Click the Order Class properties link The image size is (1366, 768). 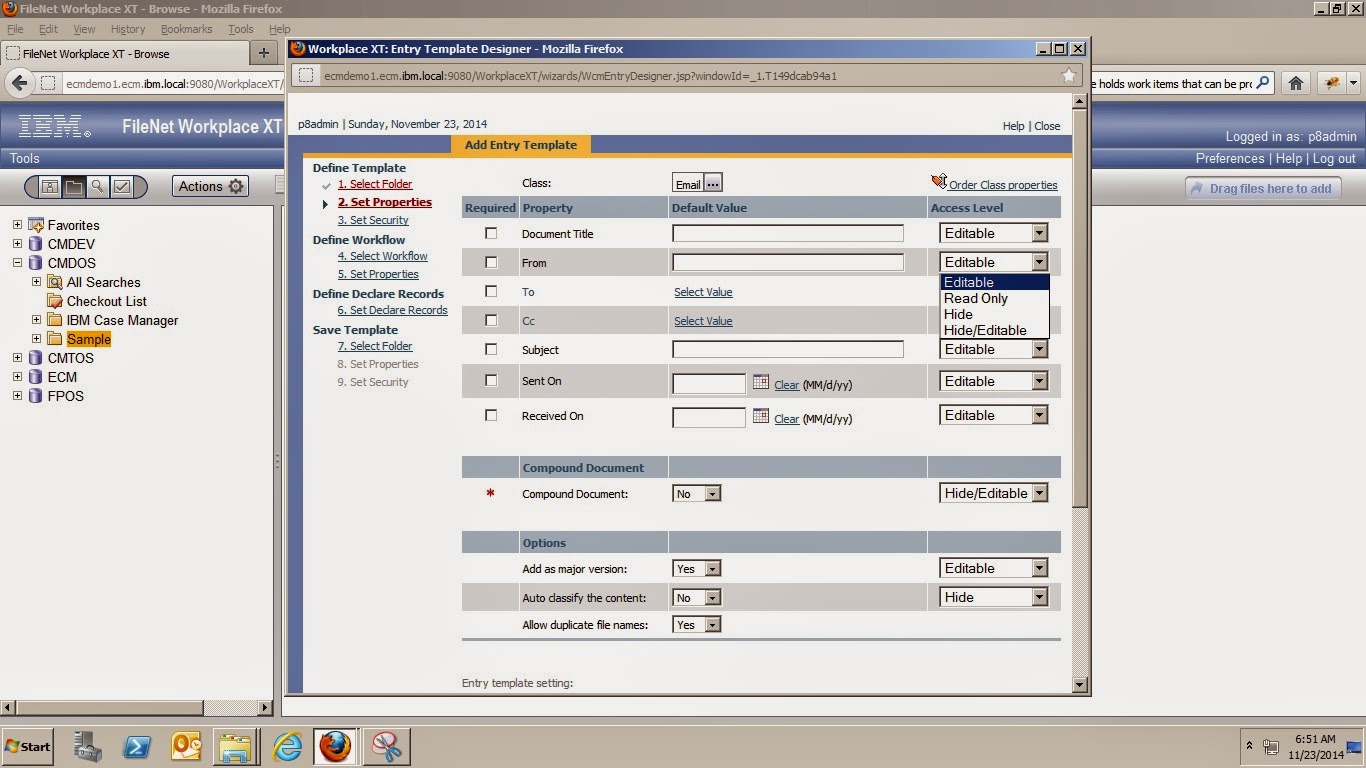pyautogui.click(x=1000, y=184)
